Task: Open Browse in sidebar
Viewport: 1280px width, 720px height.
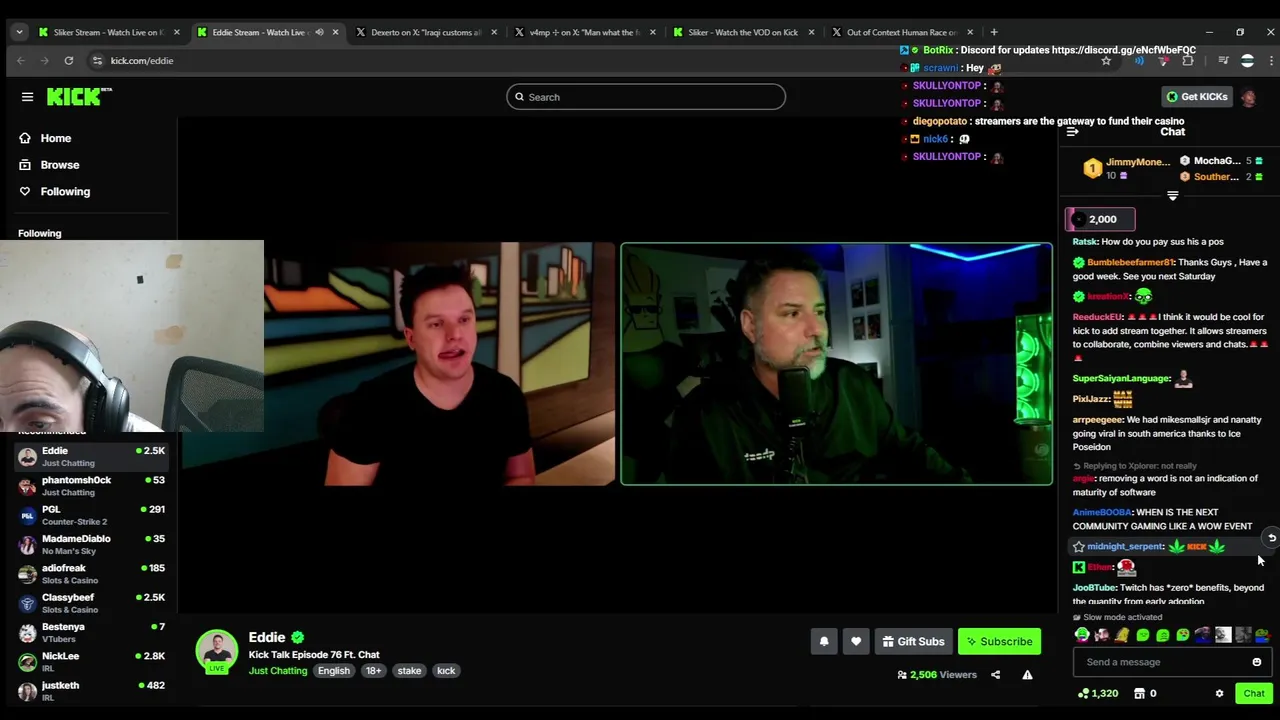Action: (x=59, y=165)
